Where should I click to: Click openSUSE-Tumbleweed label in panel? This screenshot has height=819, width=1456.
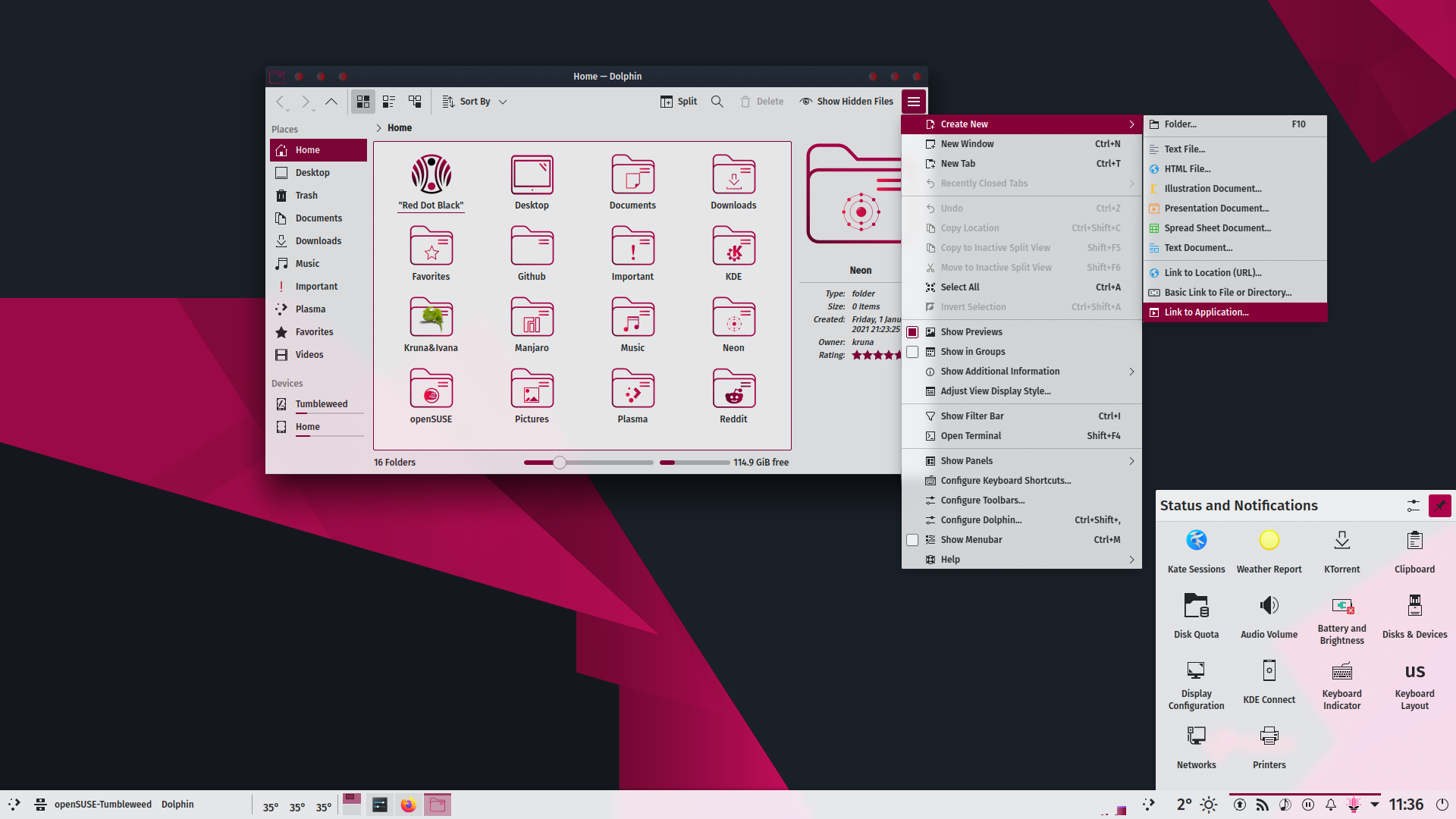(103, 805)
